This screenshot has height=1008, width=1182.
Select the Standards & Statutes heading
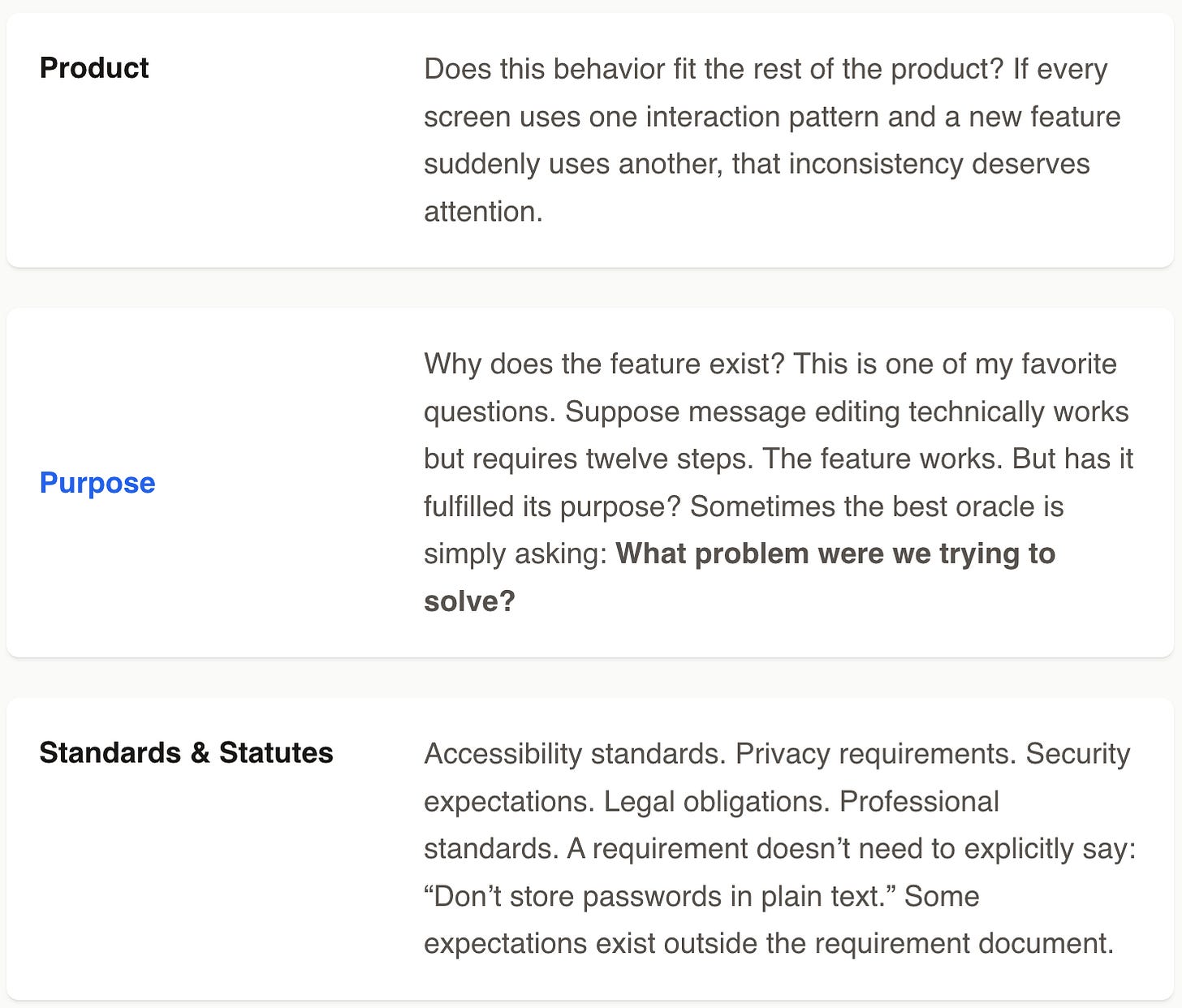(x=186, y=752)
